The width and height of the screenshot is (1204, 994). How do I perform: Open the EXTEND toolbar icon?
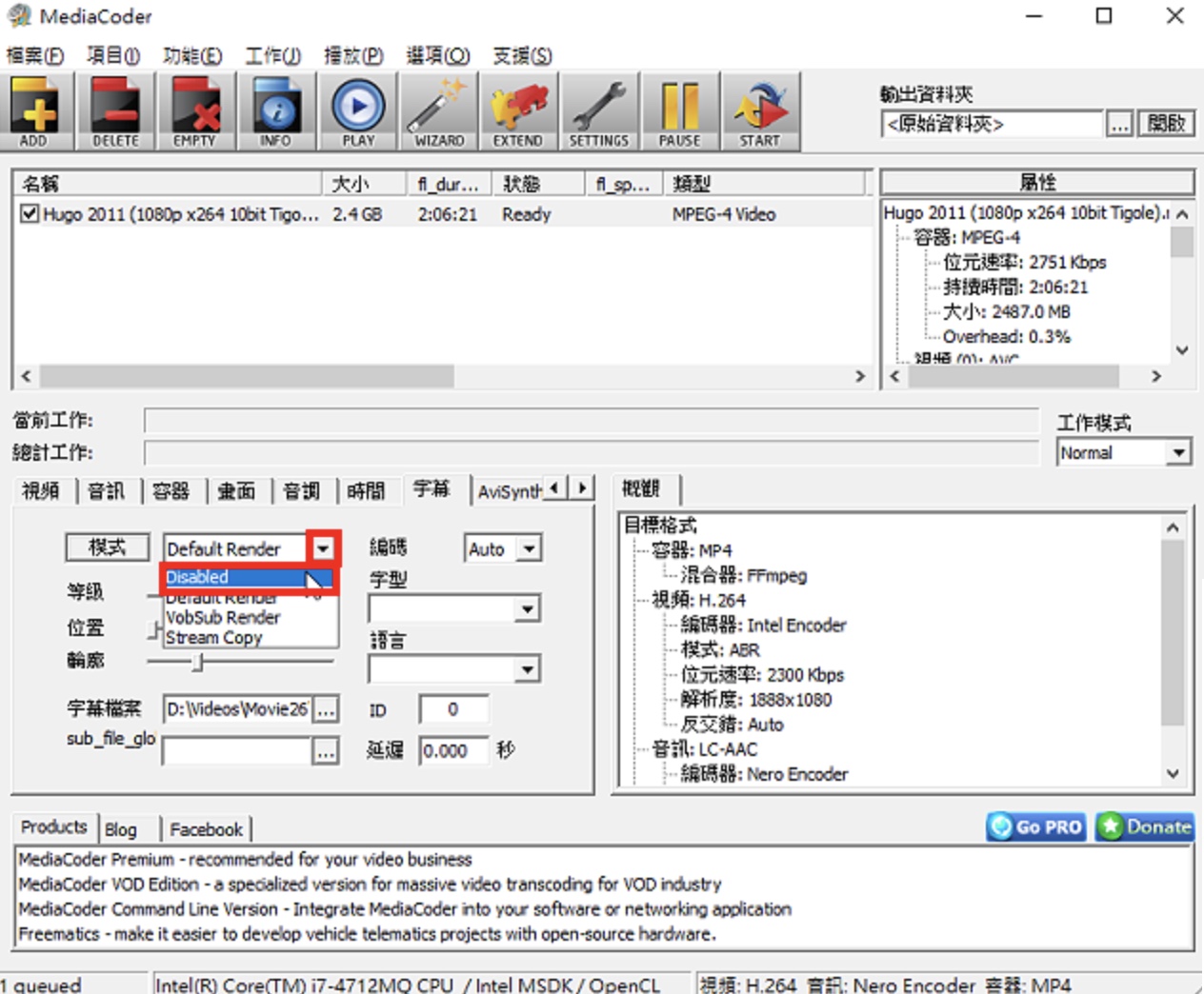[517, 111]
